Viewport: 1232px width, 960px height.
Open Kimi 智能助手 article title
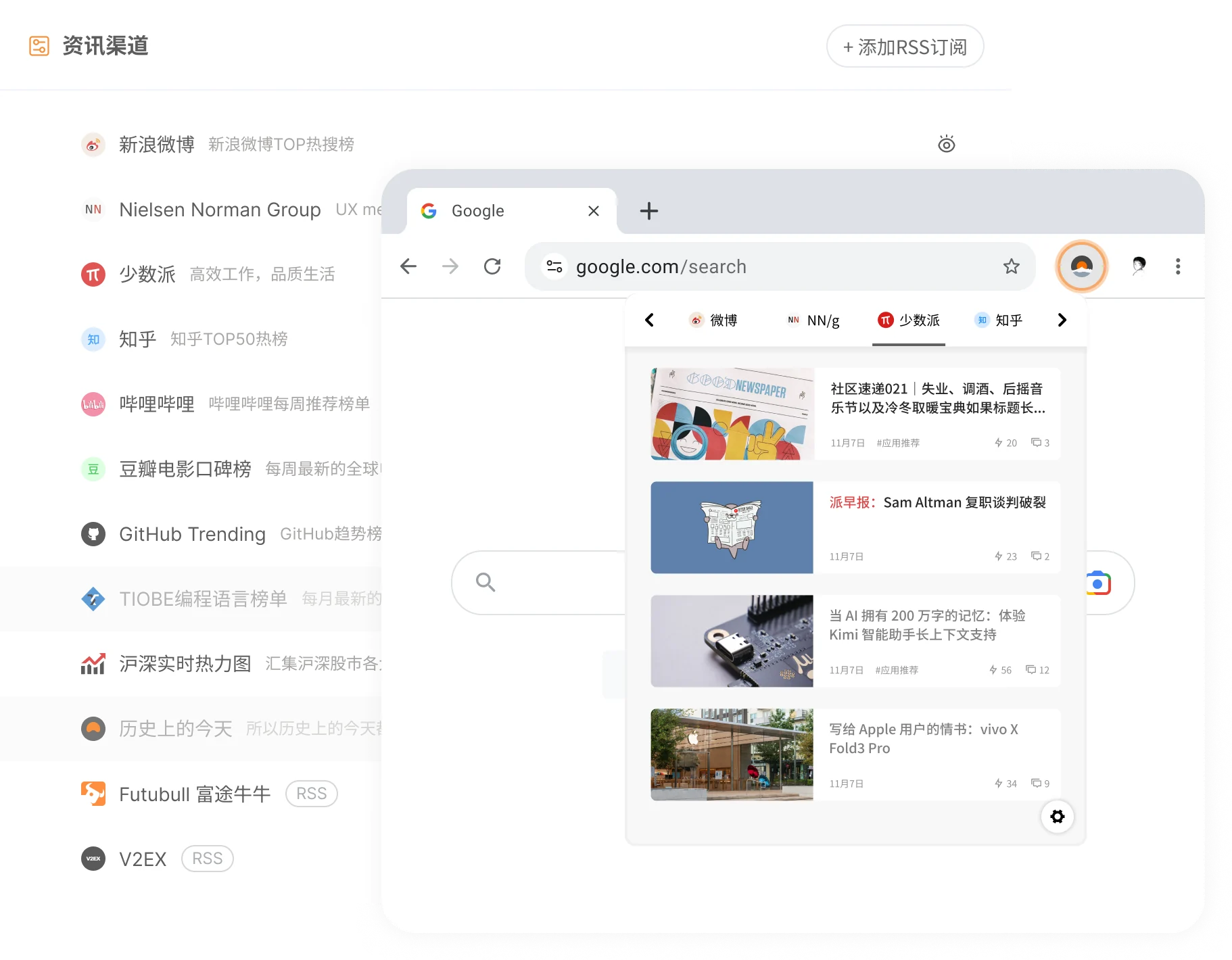pos(928,625)
